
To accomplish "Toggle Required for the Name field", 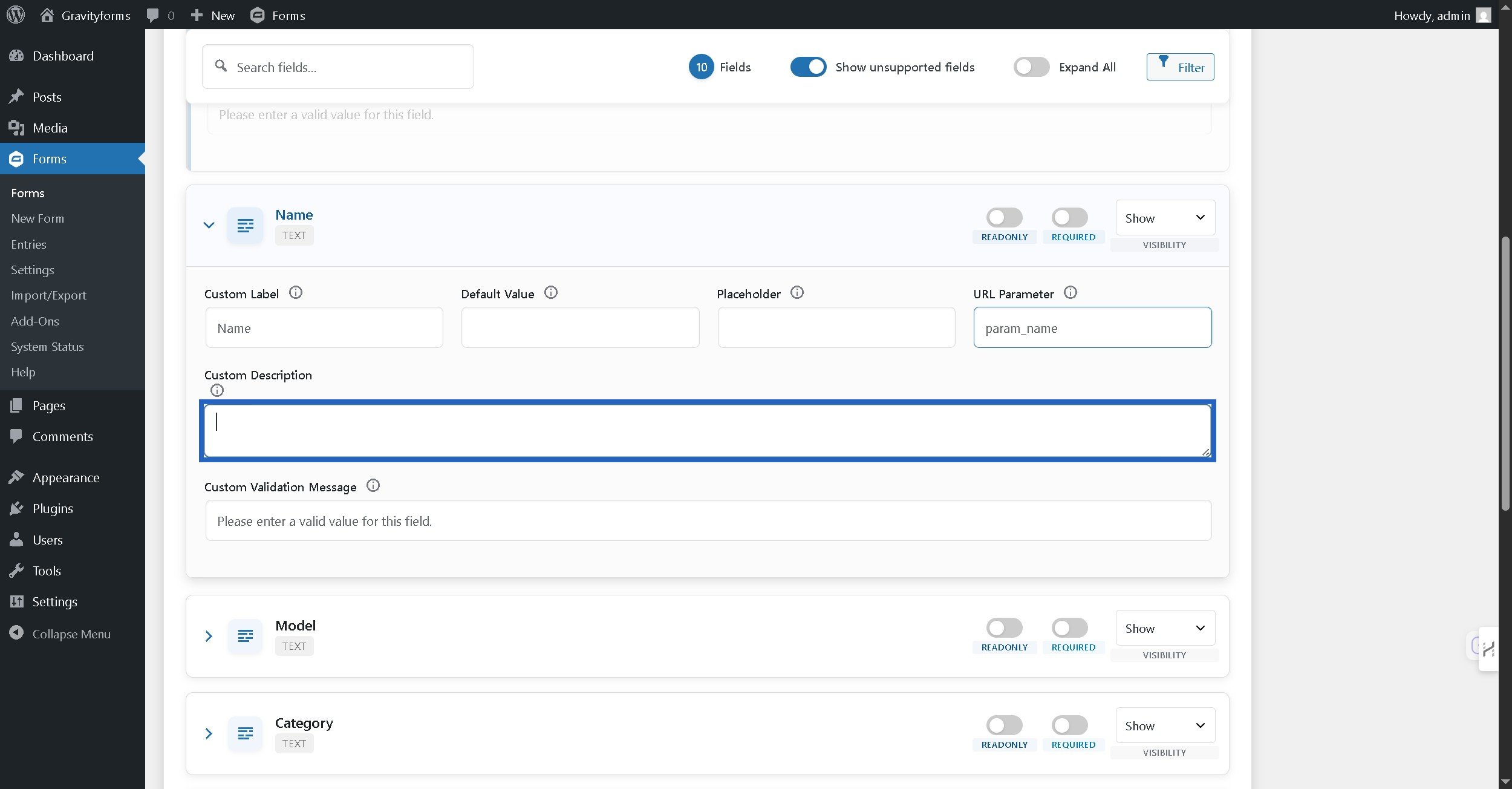I will tap(1069, 217).
